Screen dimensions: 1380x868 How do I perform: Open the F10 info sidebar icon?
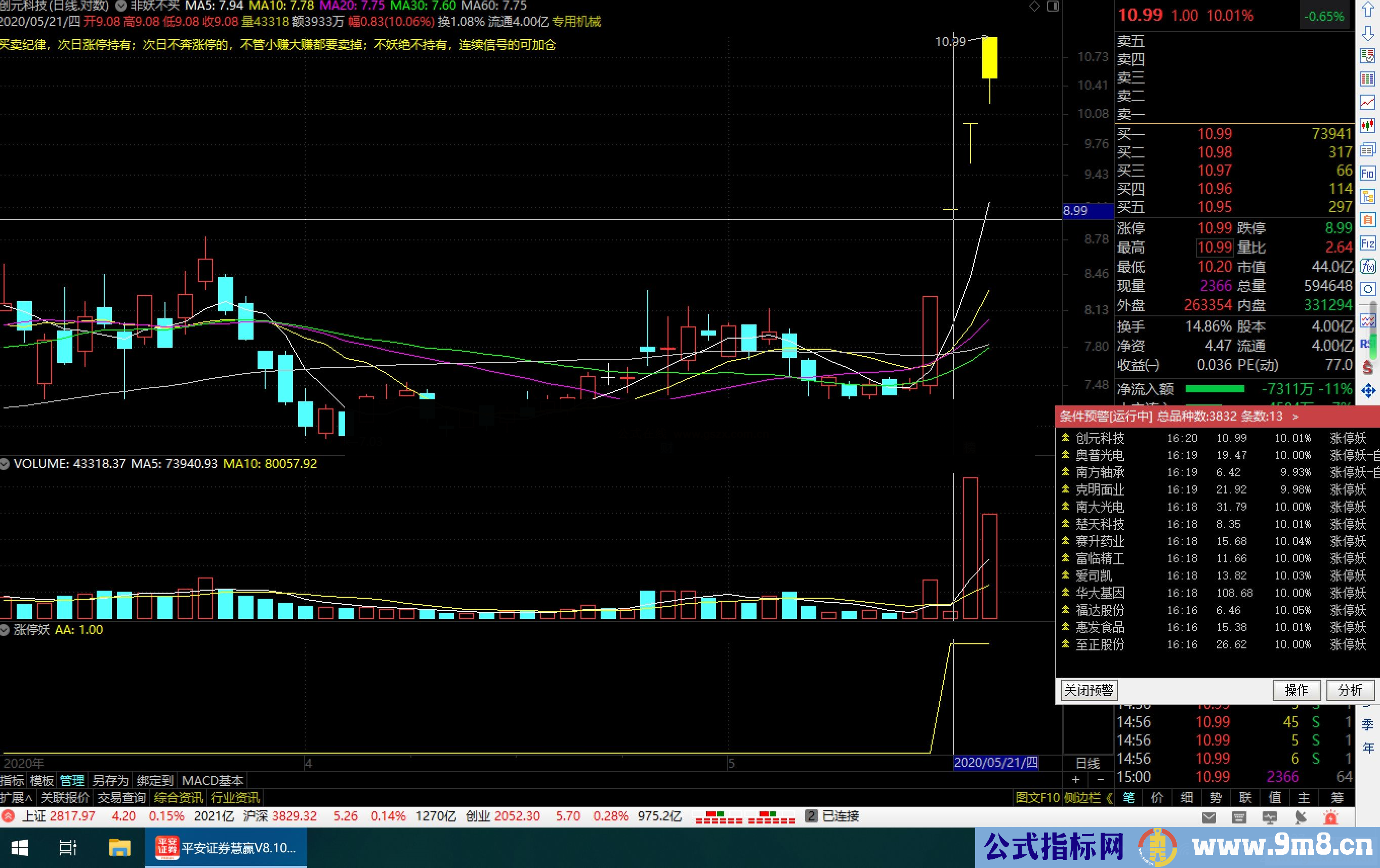pyautogui.click(x=1367, y=173)
